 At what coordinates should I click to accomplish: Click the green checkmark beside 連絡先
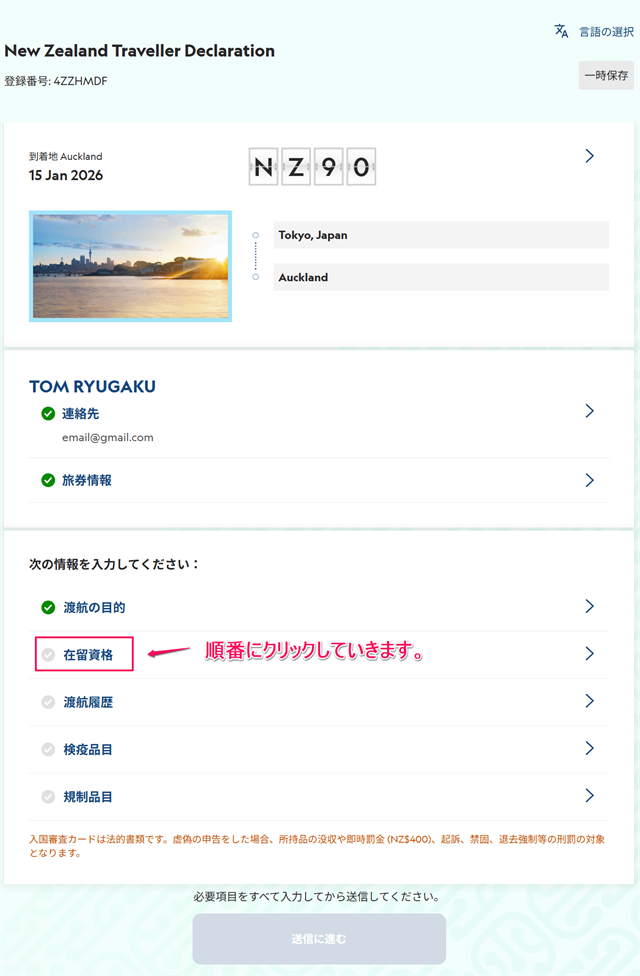pyautogui.click(x=49, y=413)
